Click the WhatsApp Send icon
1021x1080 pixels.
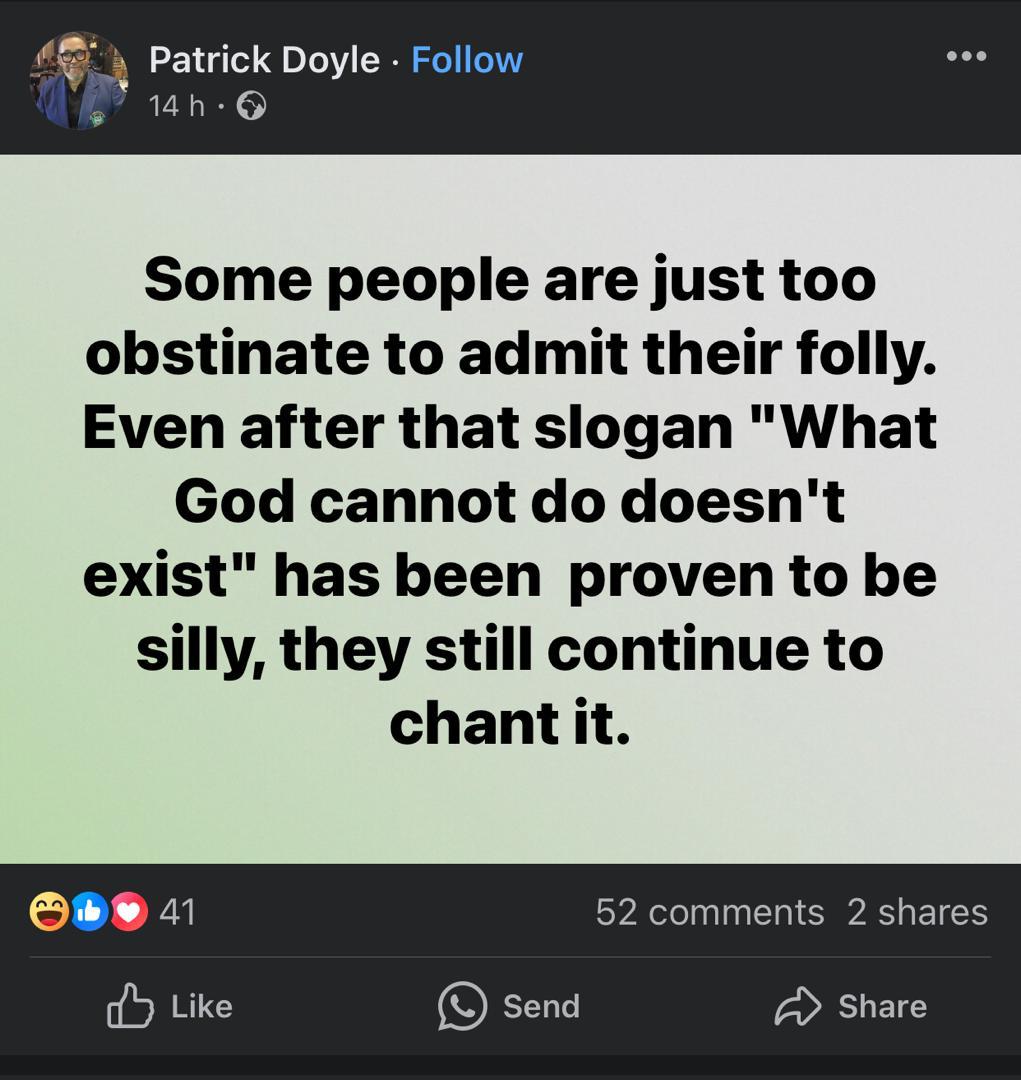point(462,1006)
